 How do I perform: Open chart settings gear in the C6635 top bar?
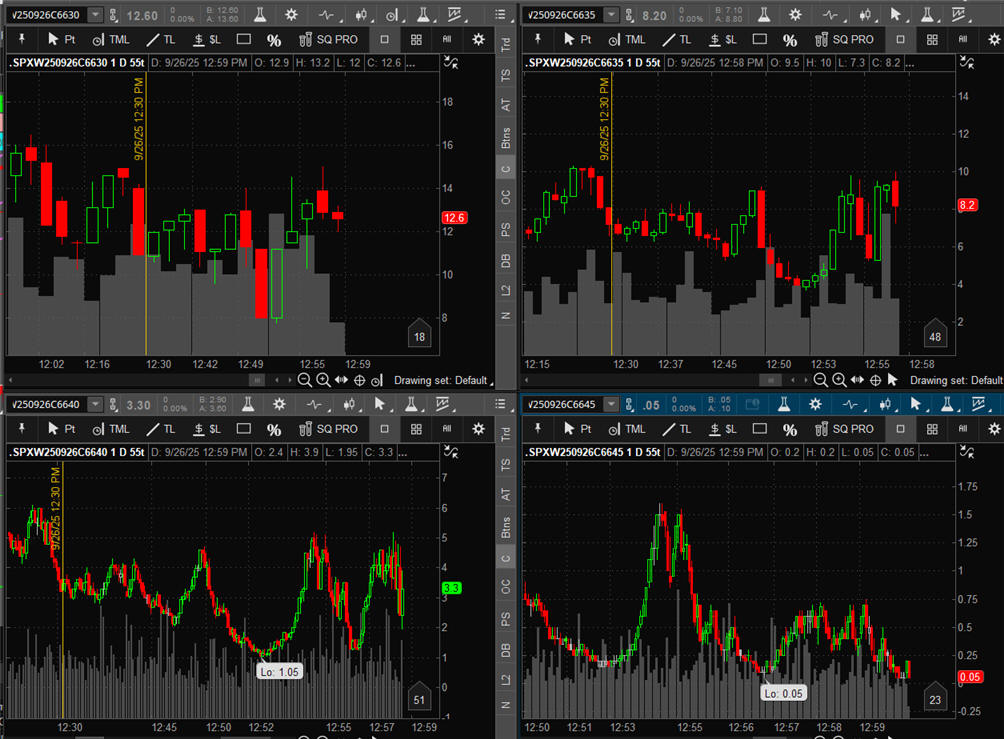pyautogui.click(x=795, y=15)
